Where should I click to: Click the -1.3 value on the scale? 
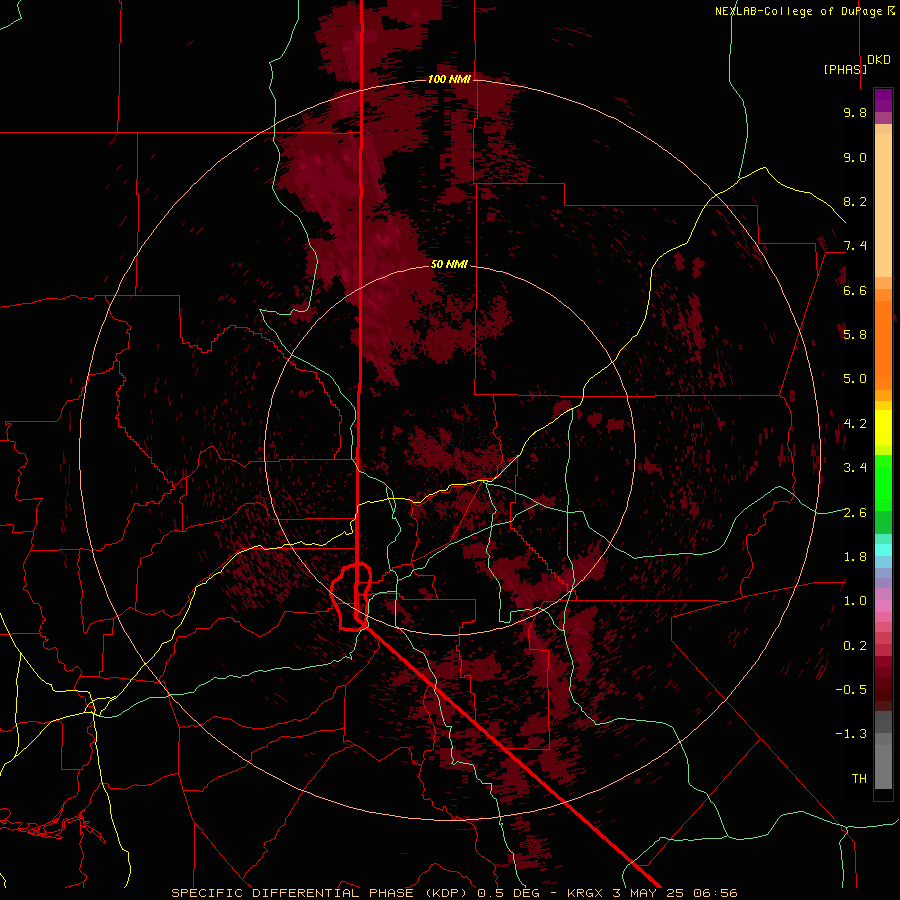pos(851,734)
